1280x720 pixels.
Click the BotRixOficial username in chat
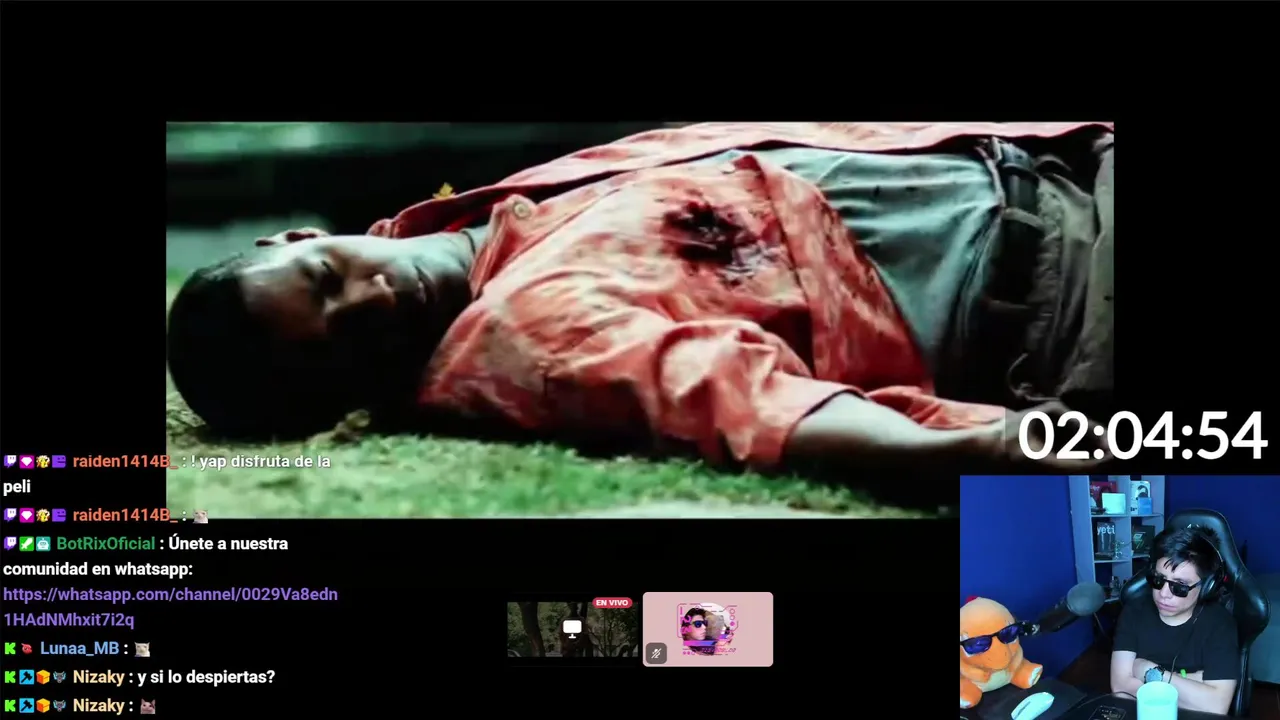106,544
